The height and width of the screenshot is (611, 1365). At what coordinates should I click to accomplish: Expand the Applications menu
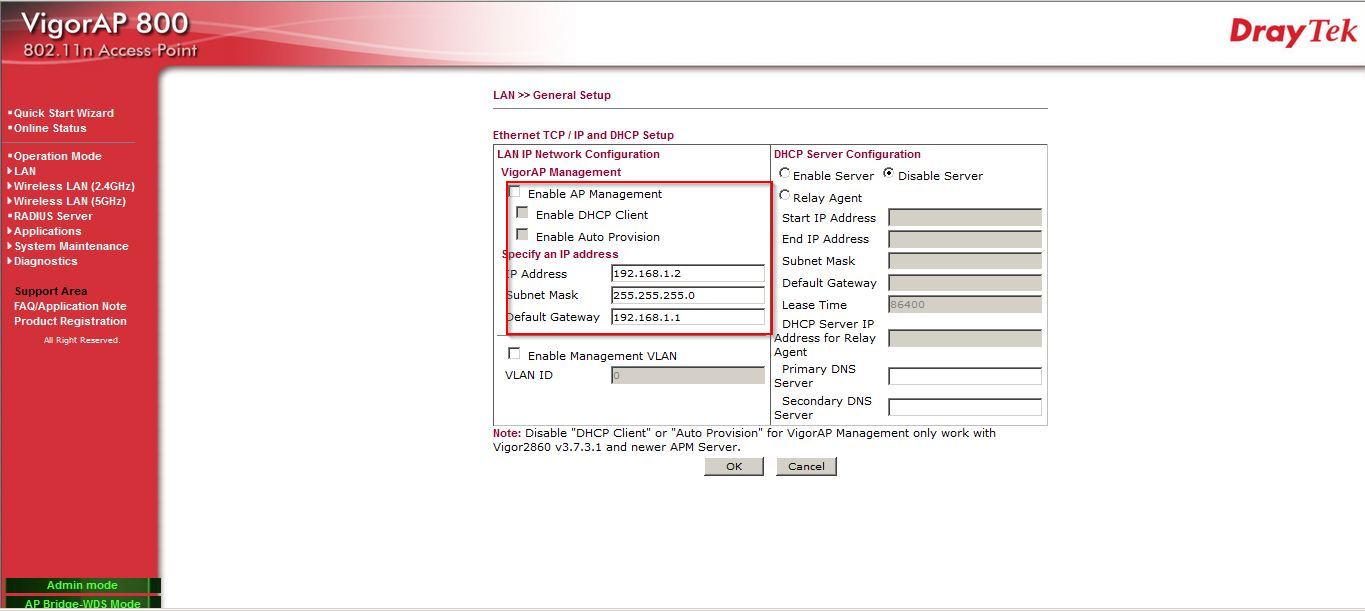click(47, 231)
